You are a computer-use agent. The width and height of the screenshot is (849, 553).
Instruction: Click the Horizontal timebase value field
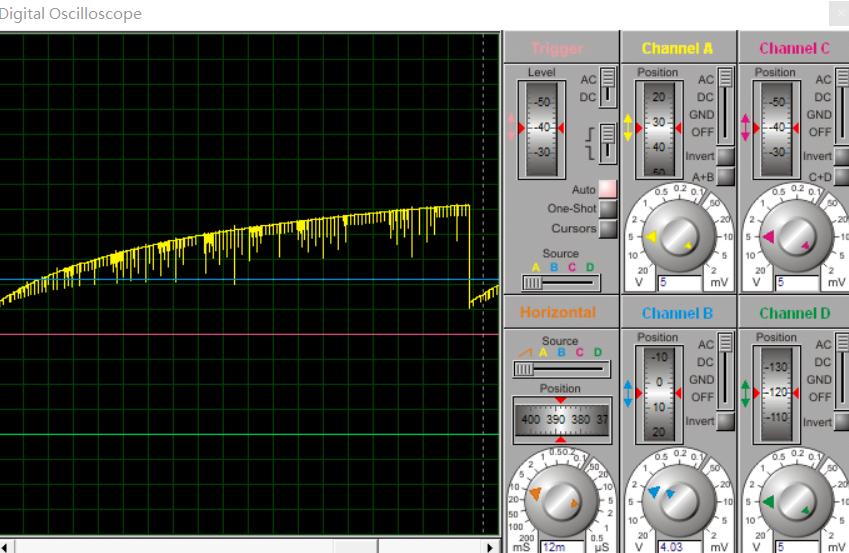point(562,547)
